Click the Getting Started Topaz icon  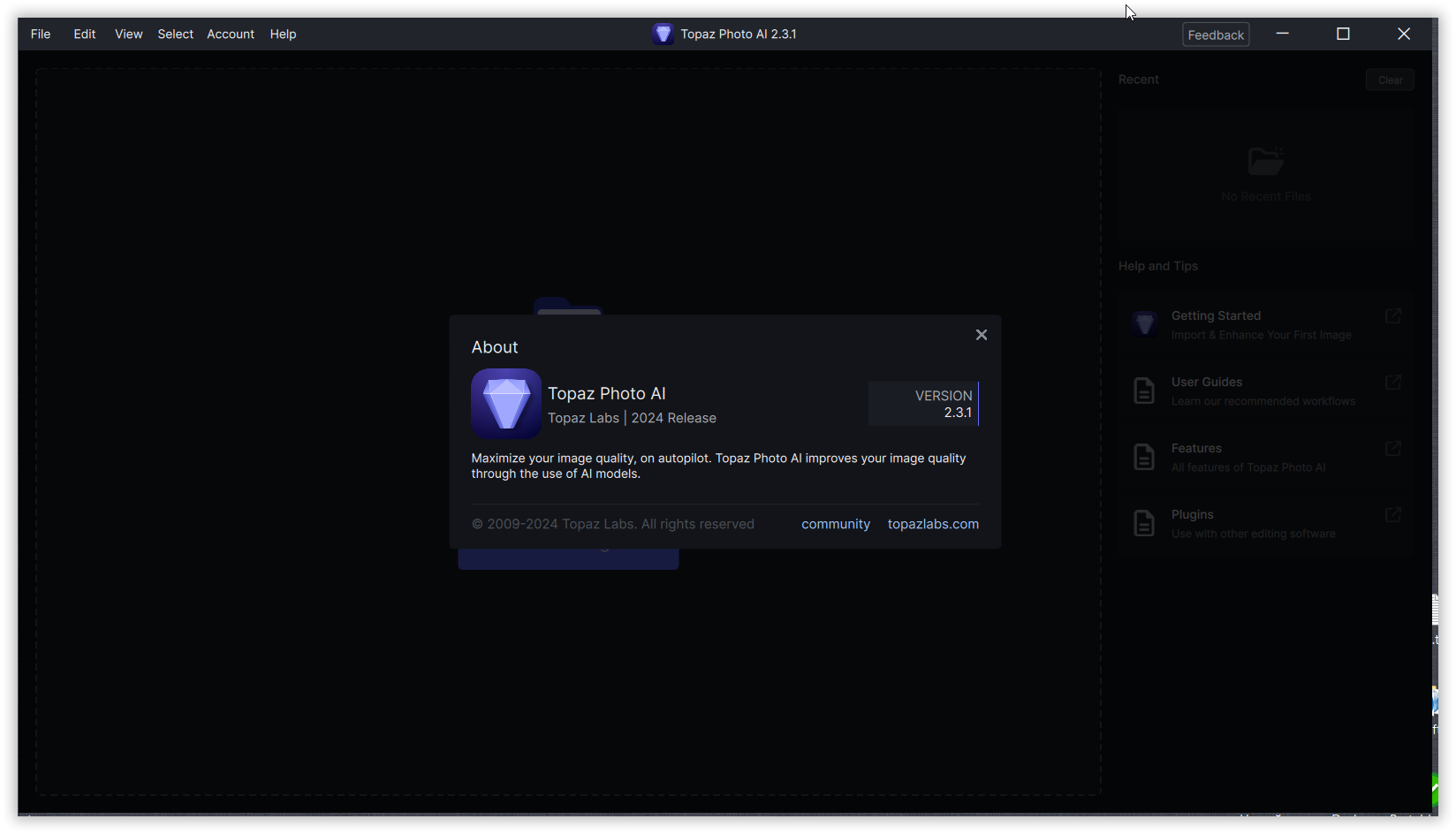1145,324
